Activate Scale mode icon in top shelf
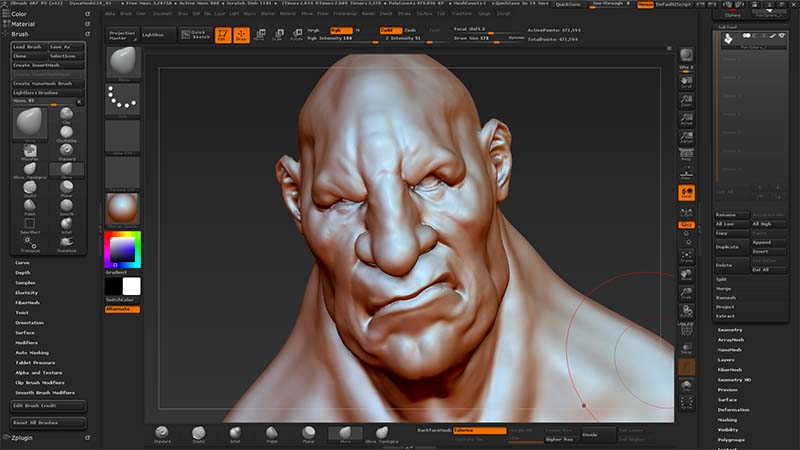The width and height of the screenshot is (800, 450). [x=279, y=35]
